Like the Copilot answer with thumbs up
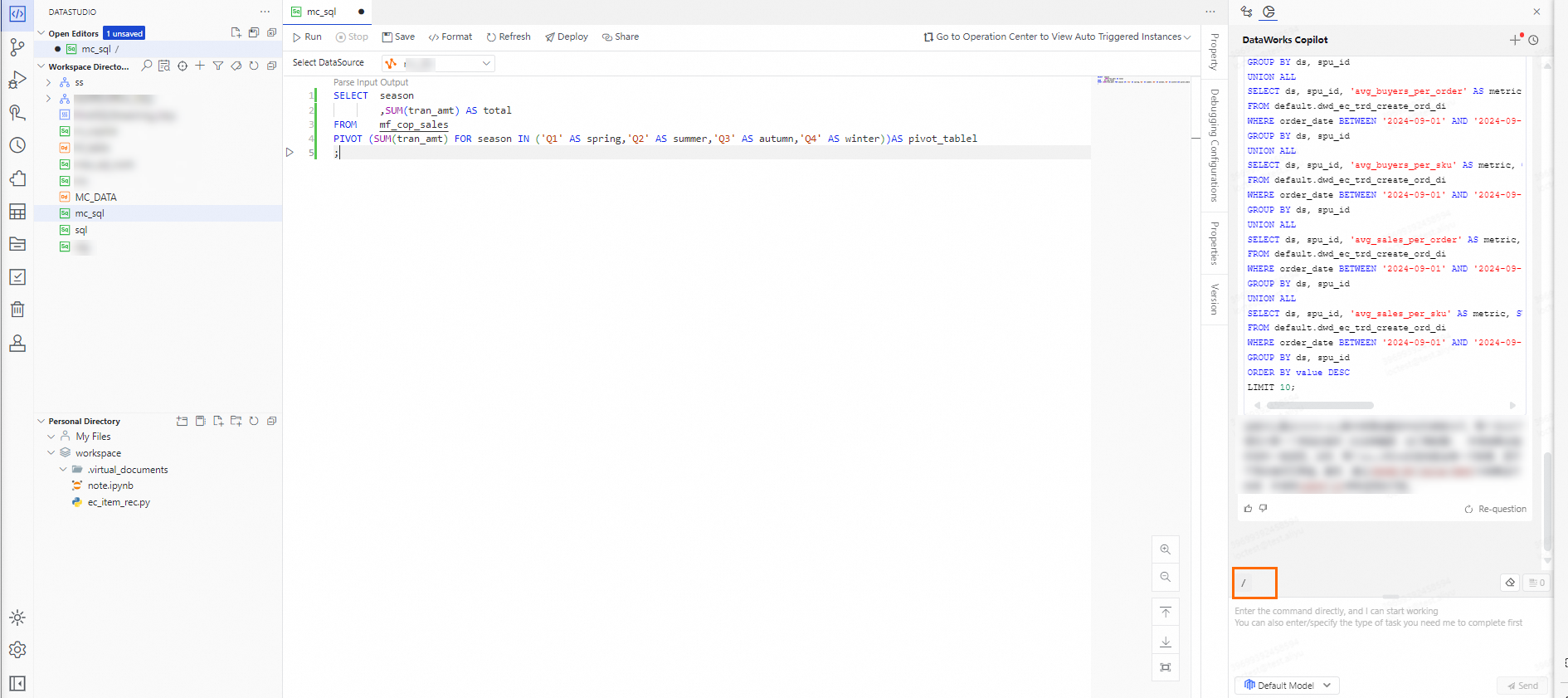Screen dimensions: 1568x698 [x=1249, y=508]
